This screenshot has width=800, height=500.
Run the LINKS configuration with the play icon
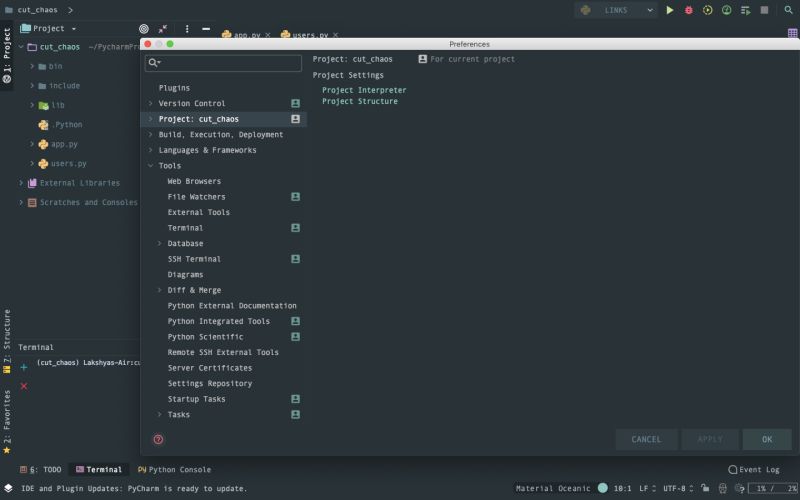coord(669,10)
